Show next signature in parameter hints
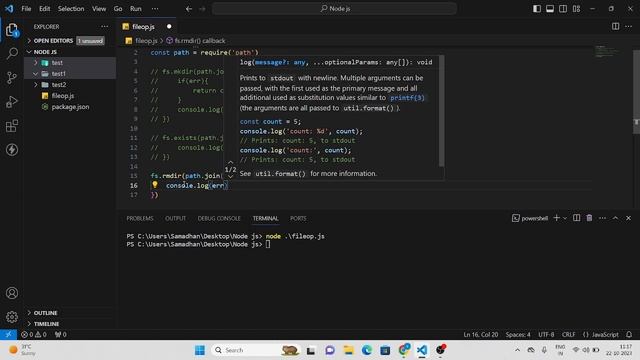This screenshot has height=360, width=640. point(230,176)
